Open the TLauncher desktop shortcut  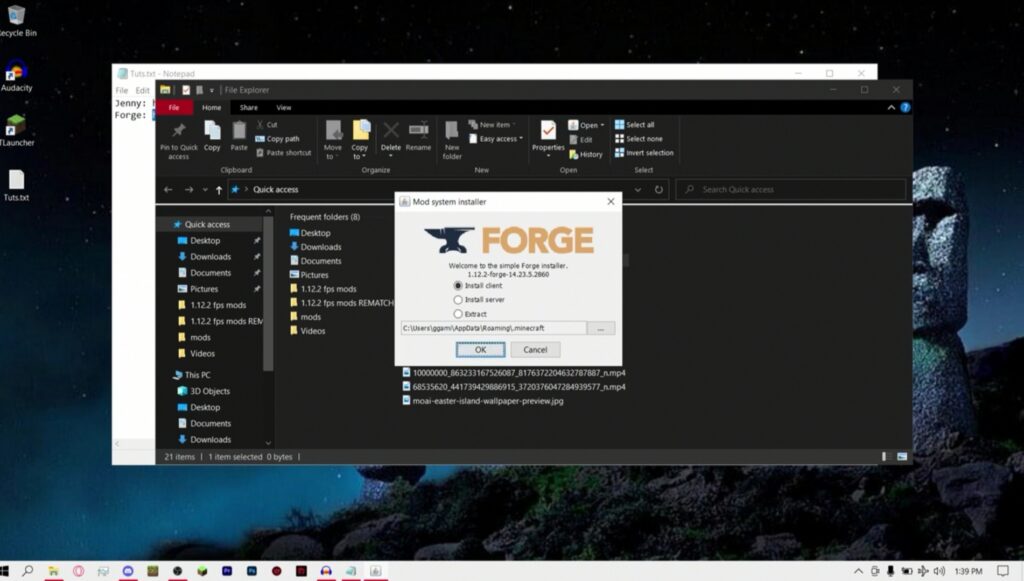click(x=16, y=131)
